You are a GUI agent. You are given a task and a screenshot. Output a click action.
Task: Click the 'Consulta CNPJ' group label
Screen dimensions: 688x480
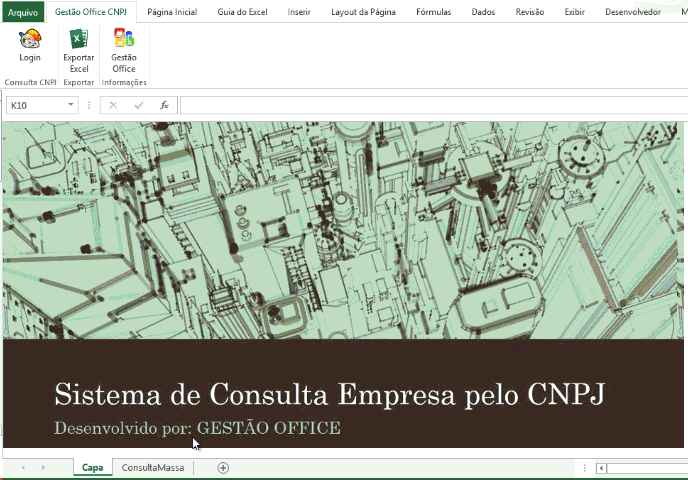pyautogui.click(x=30, y=82)
